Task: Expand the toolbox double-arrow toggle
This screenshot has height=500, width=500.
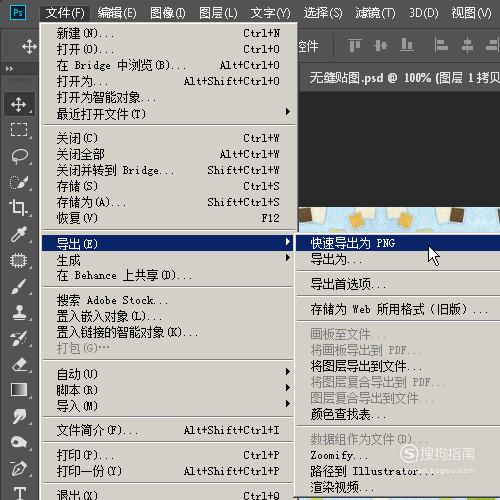Action: (9, 69)
